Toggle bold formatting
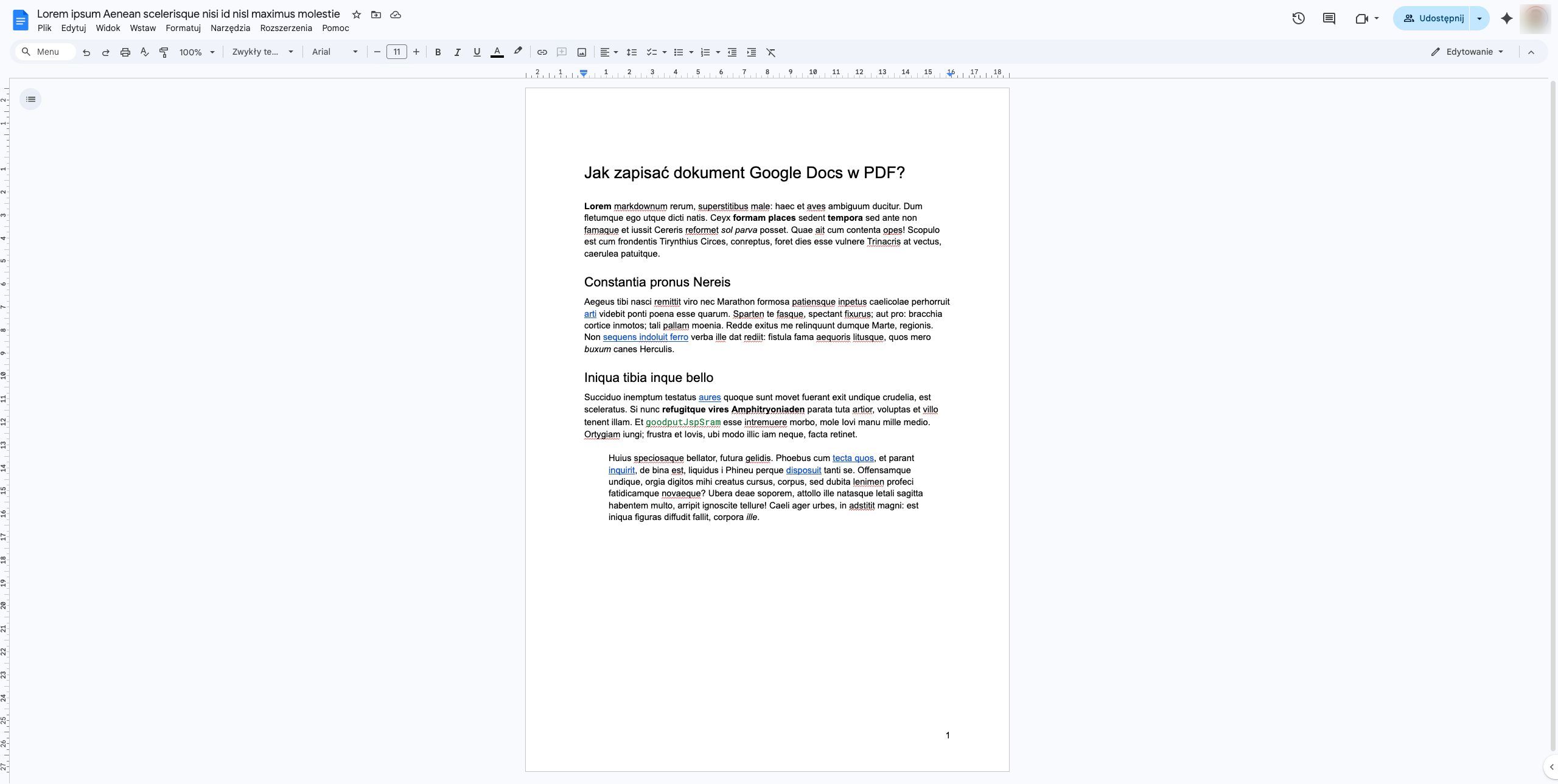 438,52
